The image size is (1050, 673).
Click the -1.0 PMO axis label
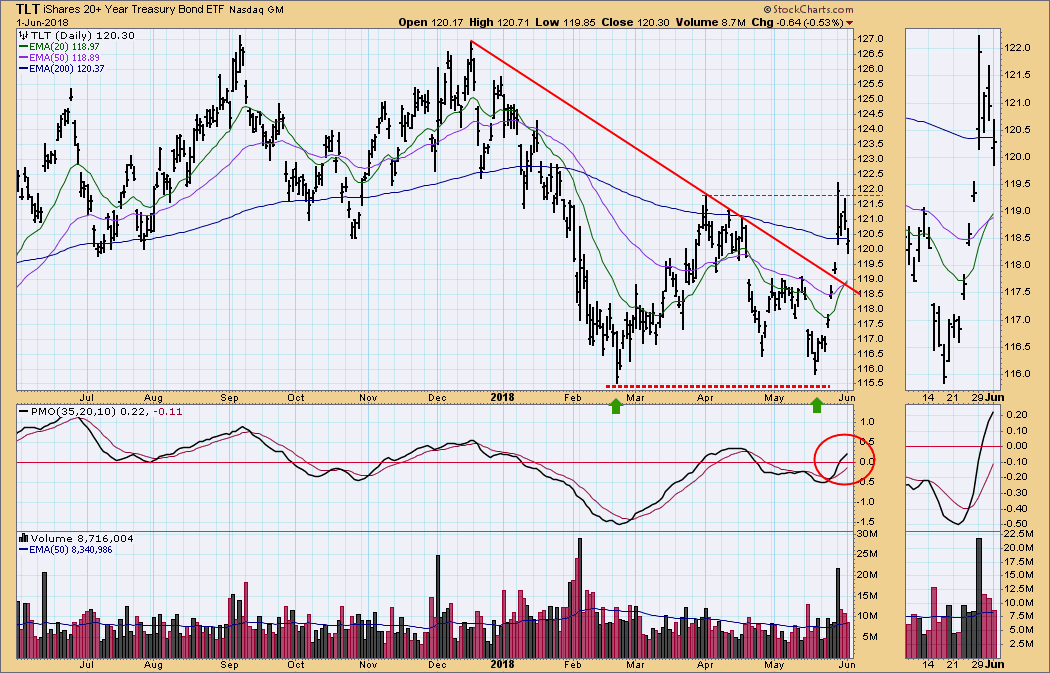[866, 502]
